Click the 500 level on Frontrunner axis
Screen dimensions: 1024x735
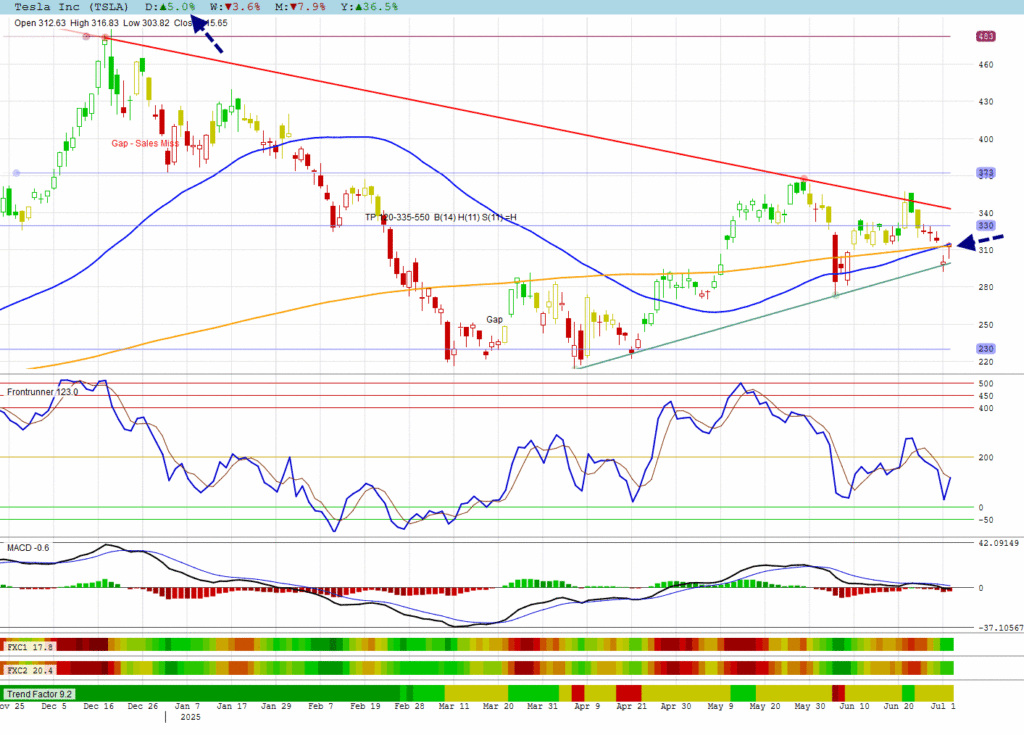point(985,384)
